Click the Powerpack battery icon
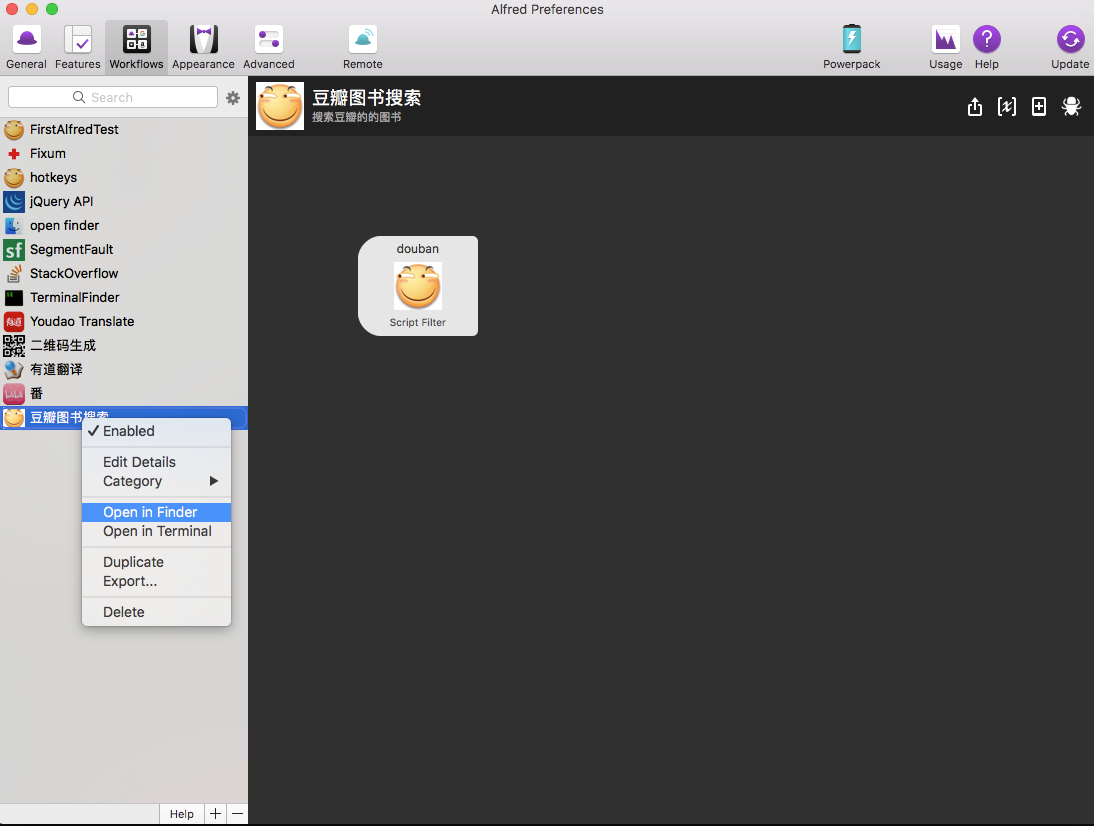This screenshot has height=826, width=1094. pyautogui.click(x=851, y=39)
